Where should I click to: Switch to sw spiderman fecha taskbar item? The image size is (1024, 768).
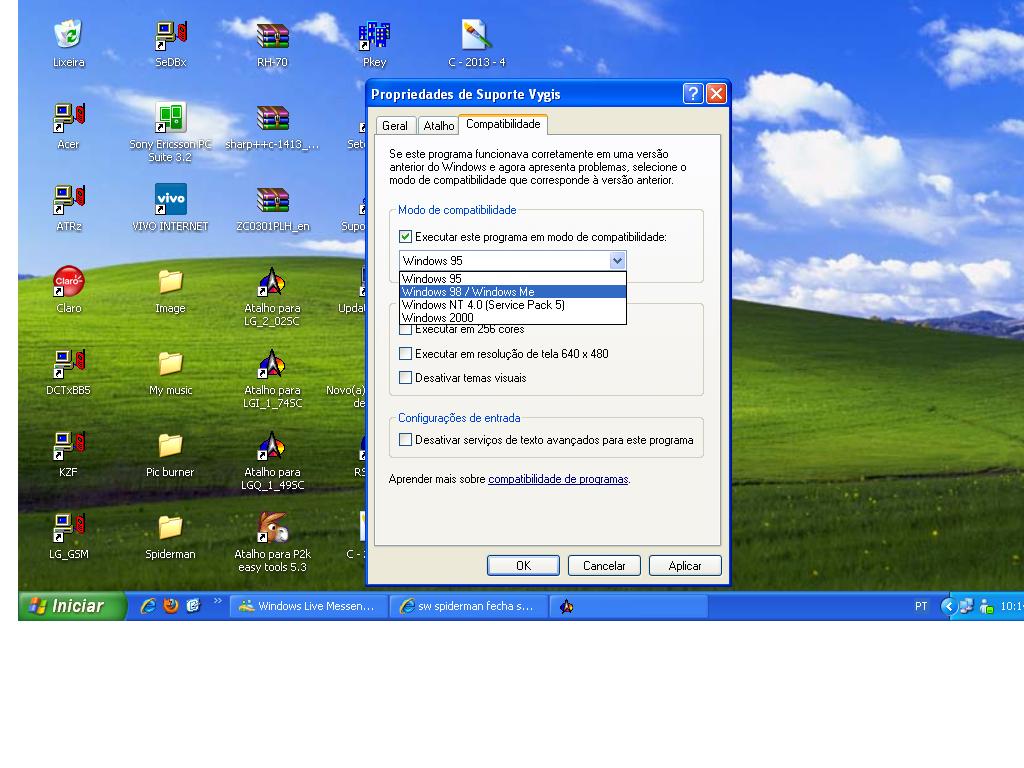[x=468, y=606]
